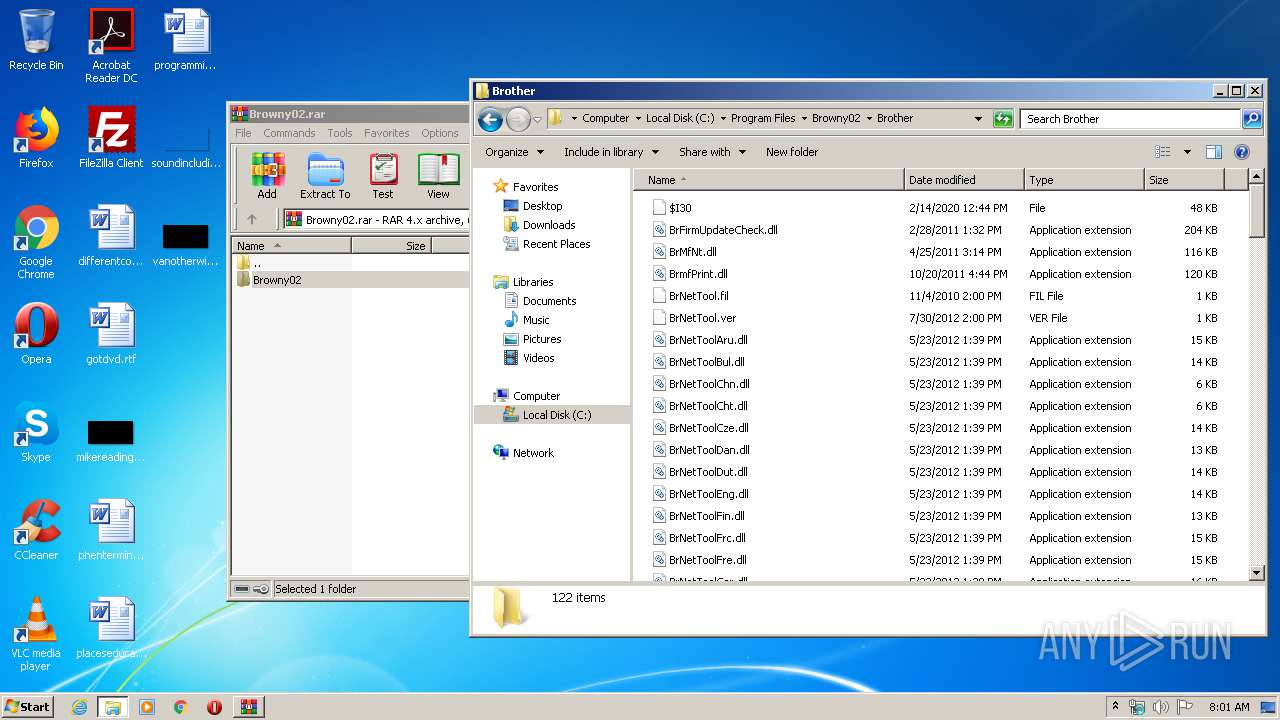Toggle the preview pane icon
The height and width of the screenshot is (720, 1280).
(1213, 152)
